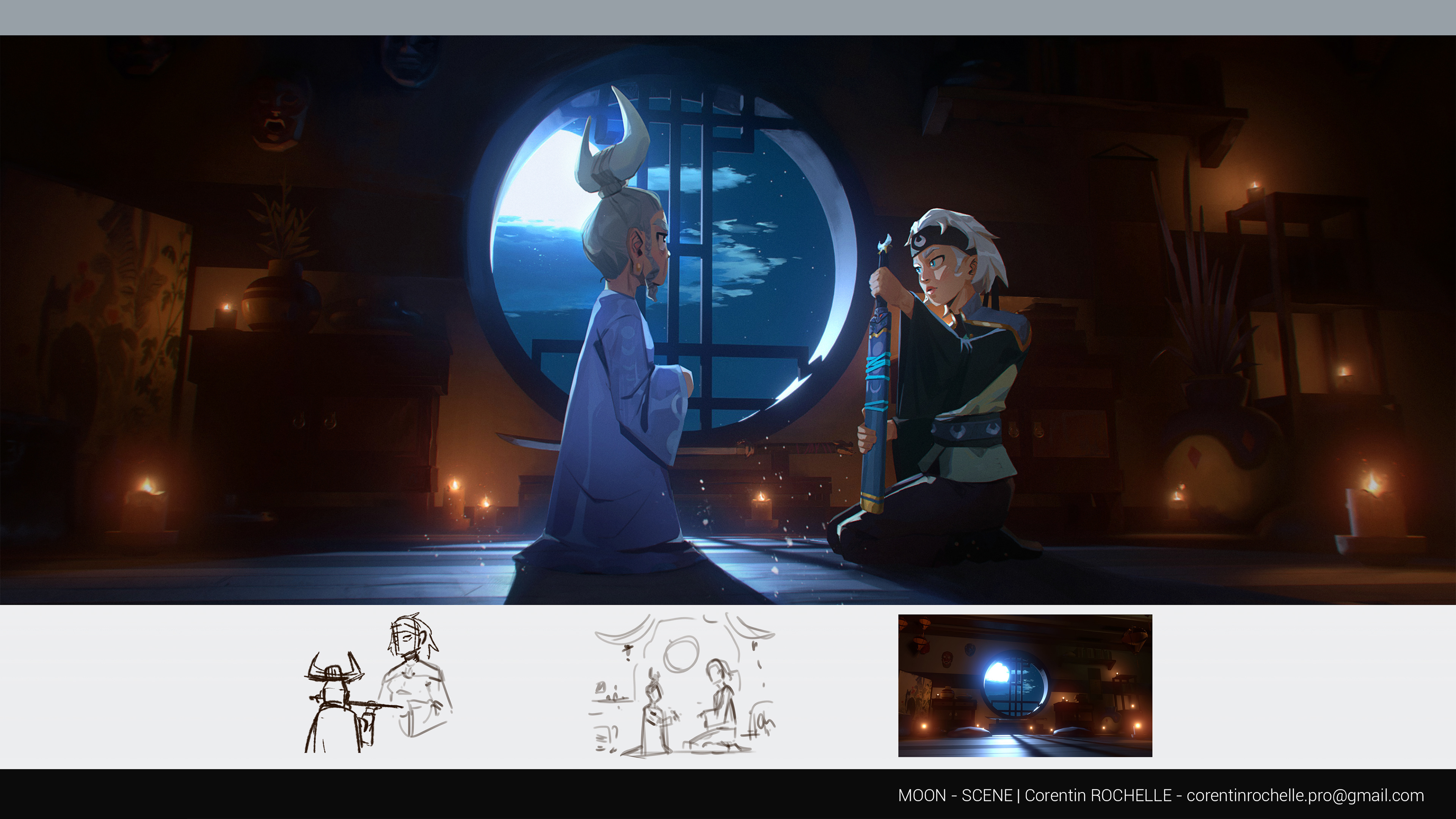Click the gray header bar at top
Image resolution: width=1456 pixels, height=819 pixels.
tap(728, 17)
